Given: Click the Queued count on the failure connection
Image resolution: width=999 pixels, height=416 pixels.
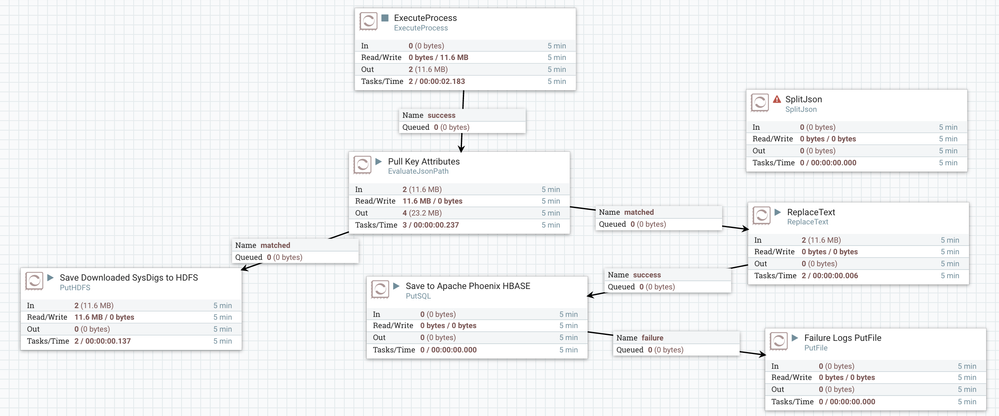Looking at the screenshot, I should (665, 350).
